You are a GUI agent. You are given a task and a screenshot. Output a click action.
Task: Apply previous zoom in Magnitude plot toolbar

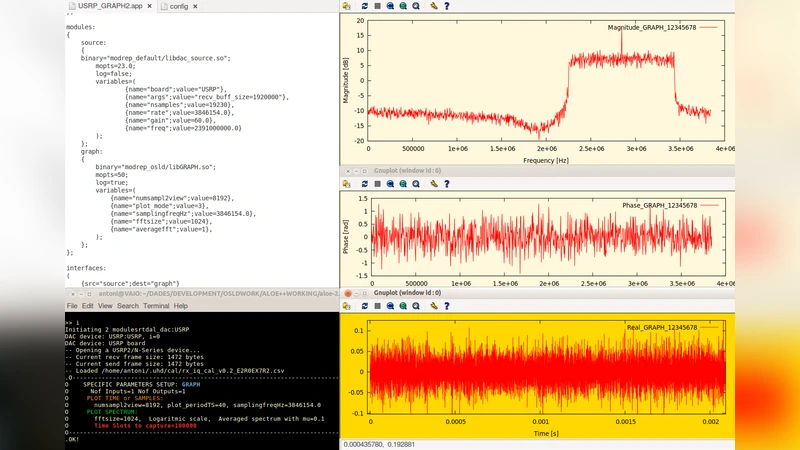coord(390,5)
